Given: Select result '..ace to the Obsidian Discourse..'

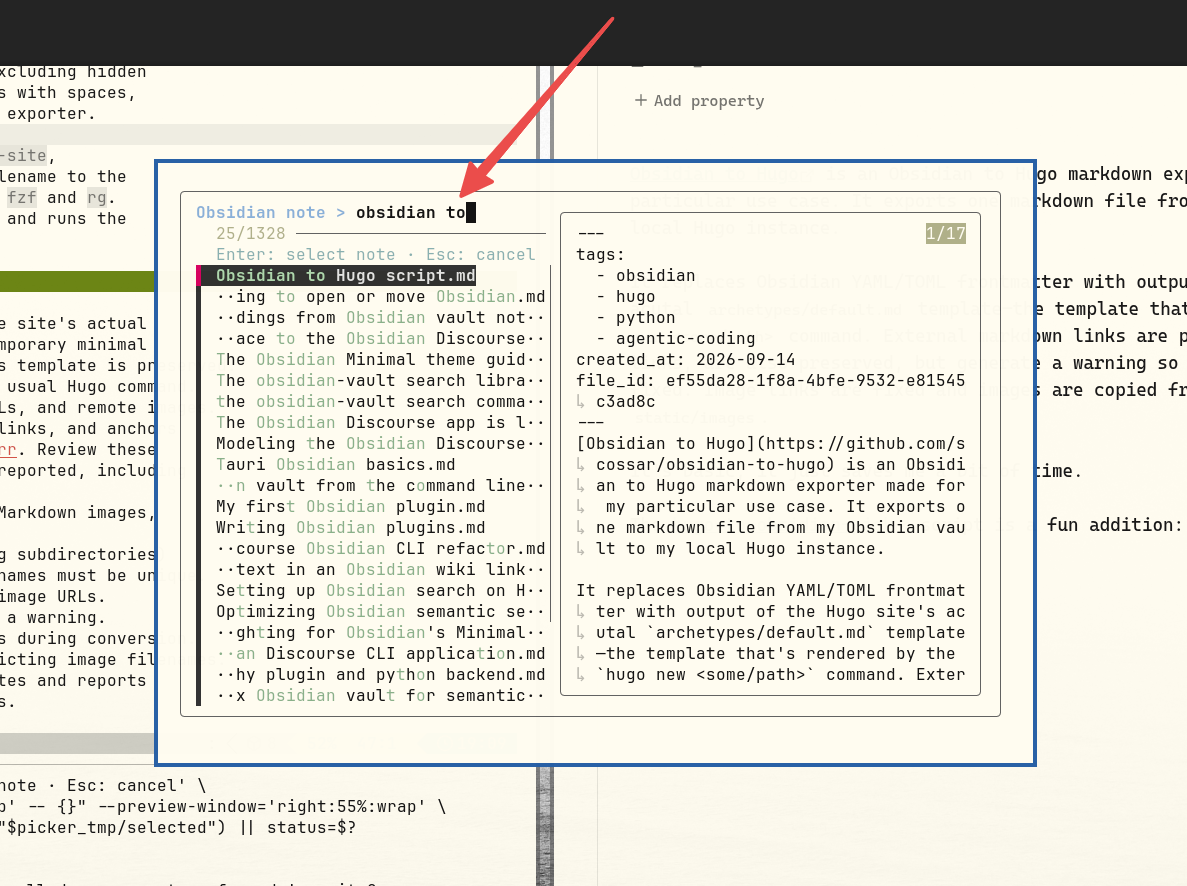Looking at the screenshot, I should click(380, 338).
